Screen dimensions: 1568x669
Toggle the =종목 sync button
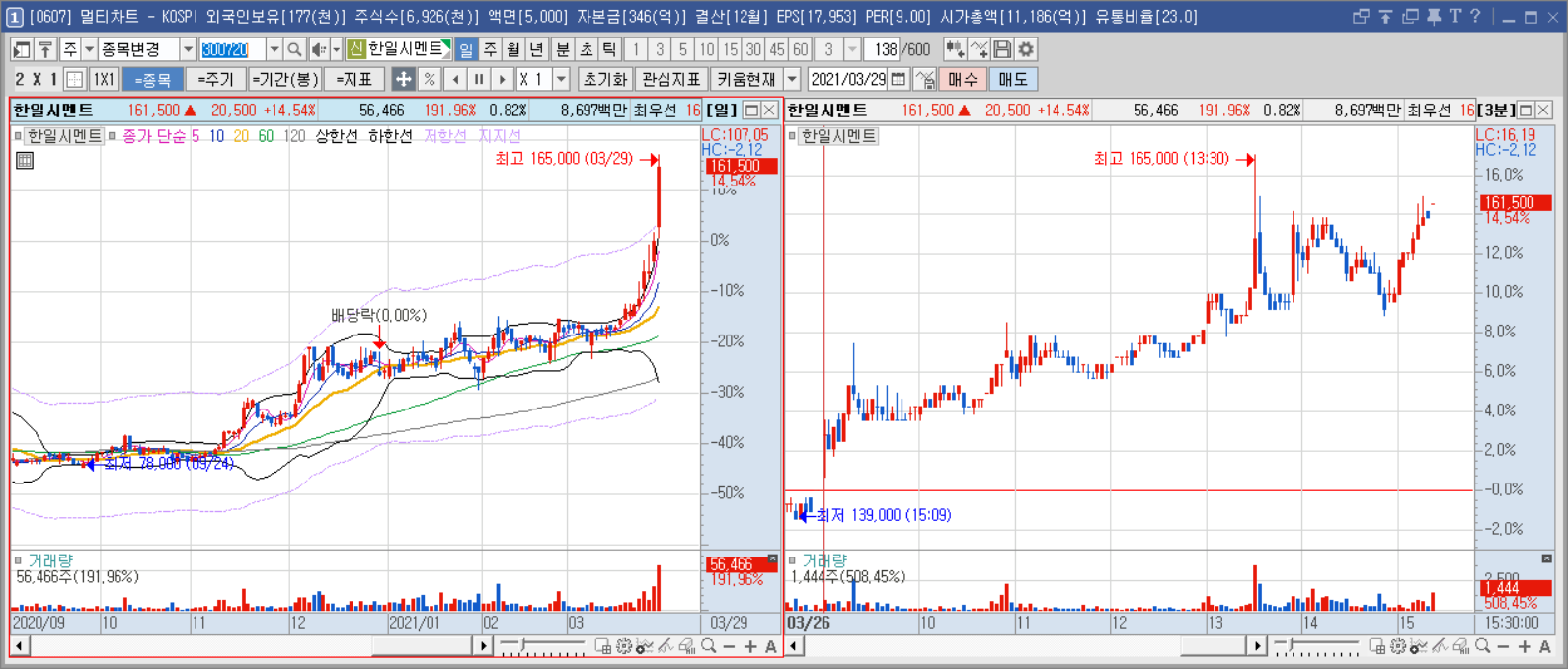tap(153, 79)
